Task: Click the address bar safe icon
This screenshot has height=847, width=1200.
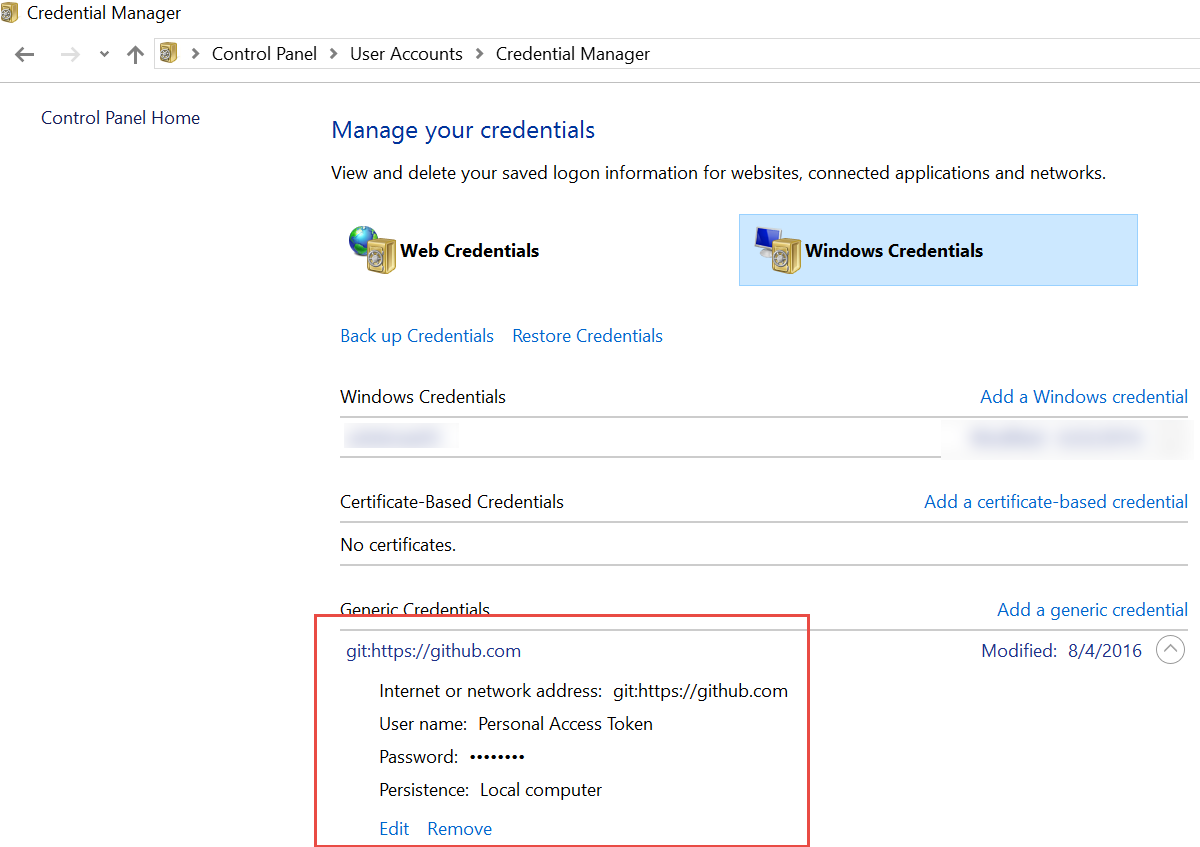Action: point(169,54)
